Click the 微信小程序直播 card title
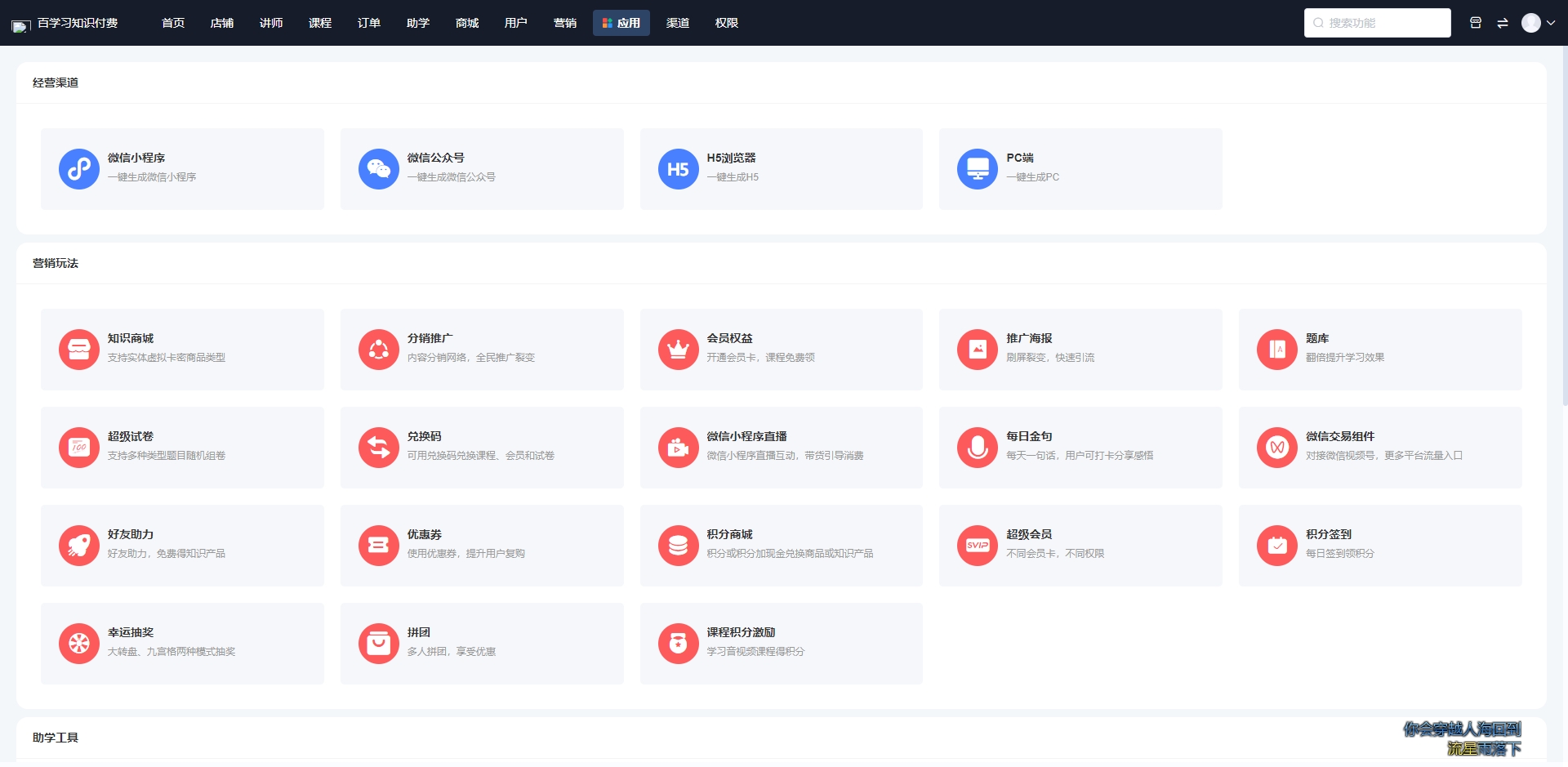 pyautogui.click(x=746, y=436)
